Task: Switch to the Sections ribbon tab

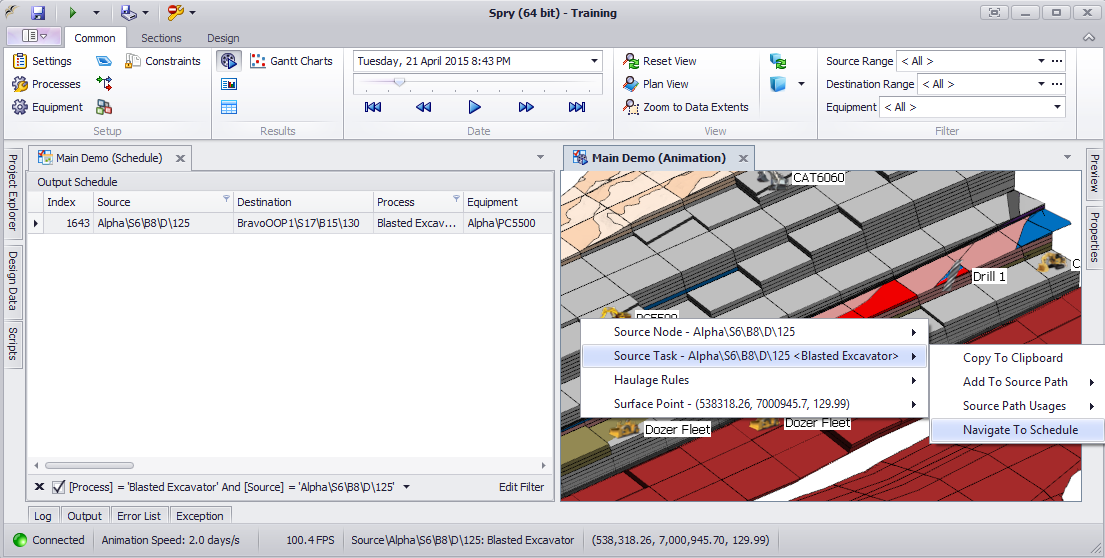Action: click(x=161, y=38)
